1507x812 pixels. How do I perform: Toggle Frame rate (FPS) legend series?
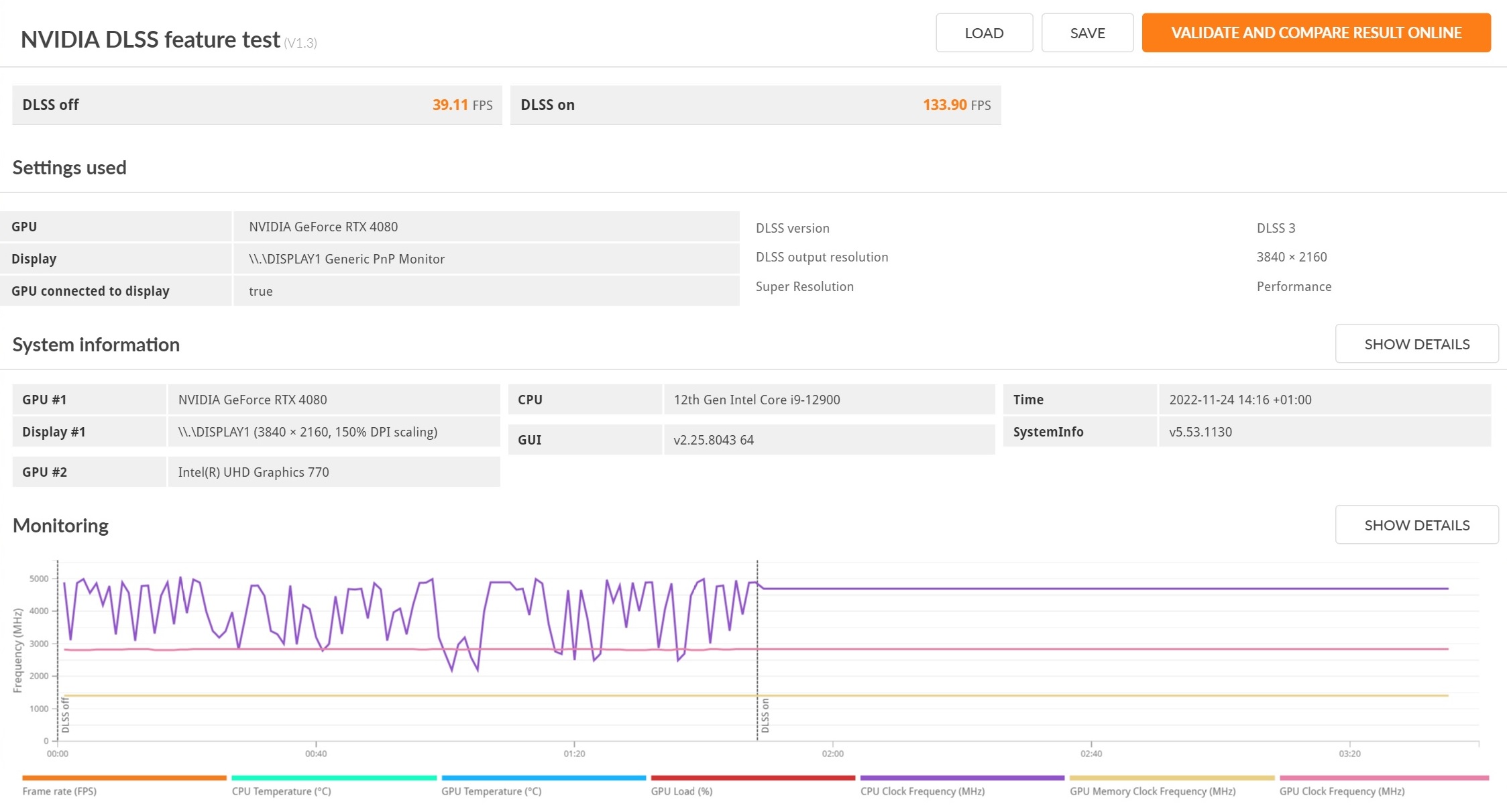coord(124,786)
